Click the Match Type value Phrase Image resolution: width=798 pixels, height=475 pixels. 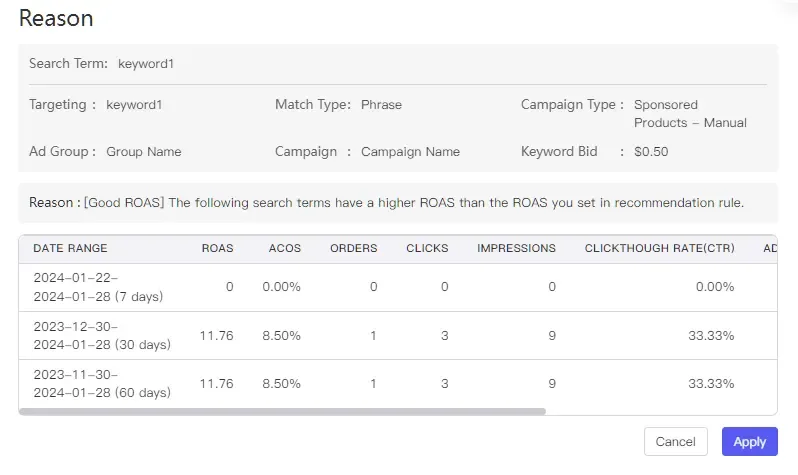381,105
